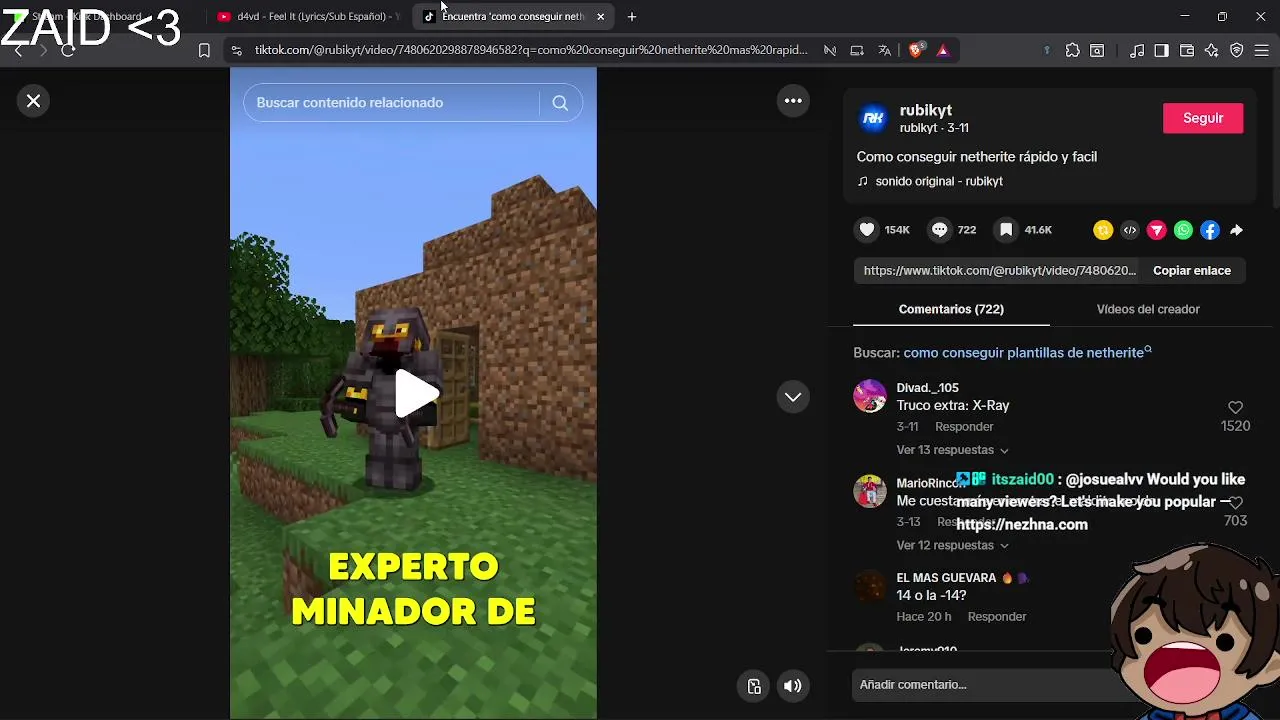Open the Brave Wallet icon
The height and width of the screenshot is (720, 1280).
point(1187,50)
